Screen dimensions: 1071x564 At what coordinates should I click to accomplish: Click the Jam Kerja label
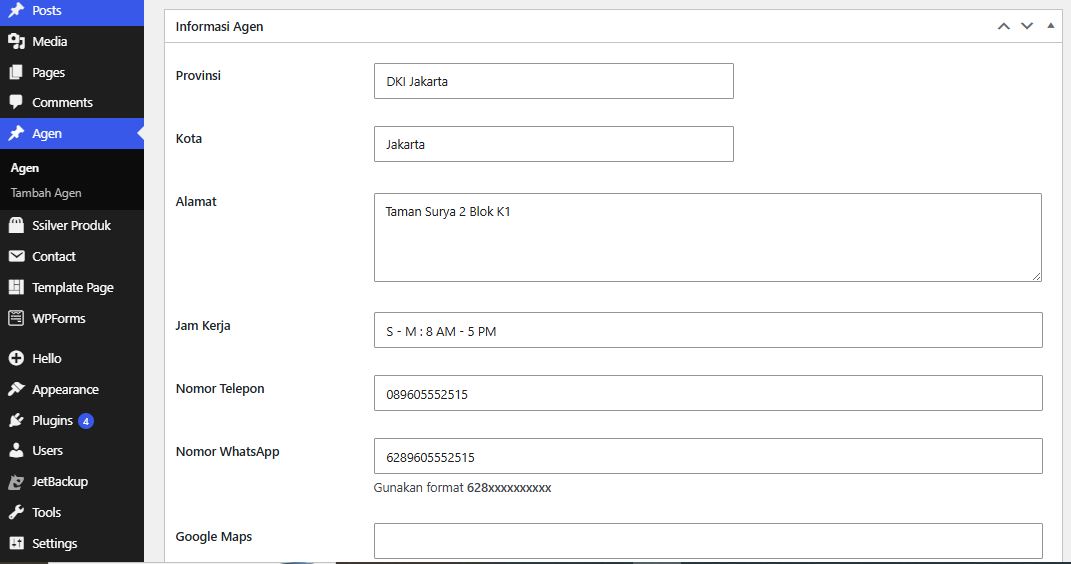click(x=203, y=325)
